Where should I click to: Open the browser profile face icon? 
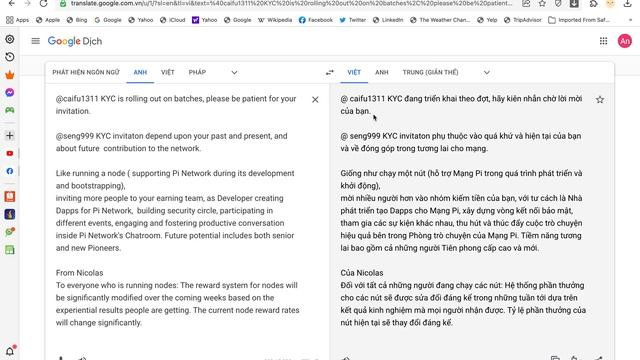click(x=610, y=4)
